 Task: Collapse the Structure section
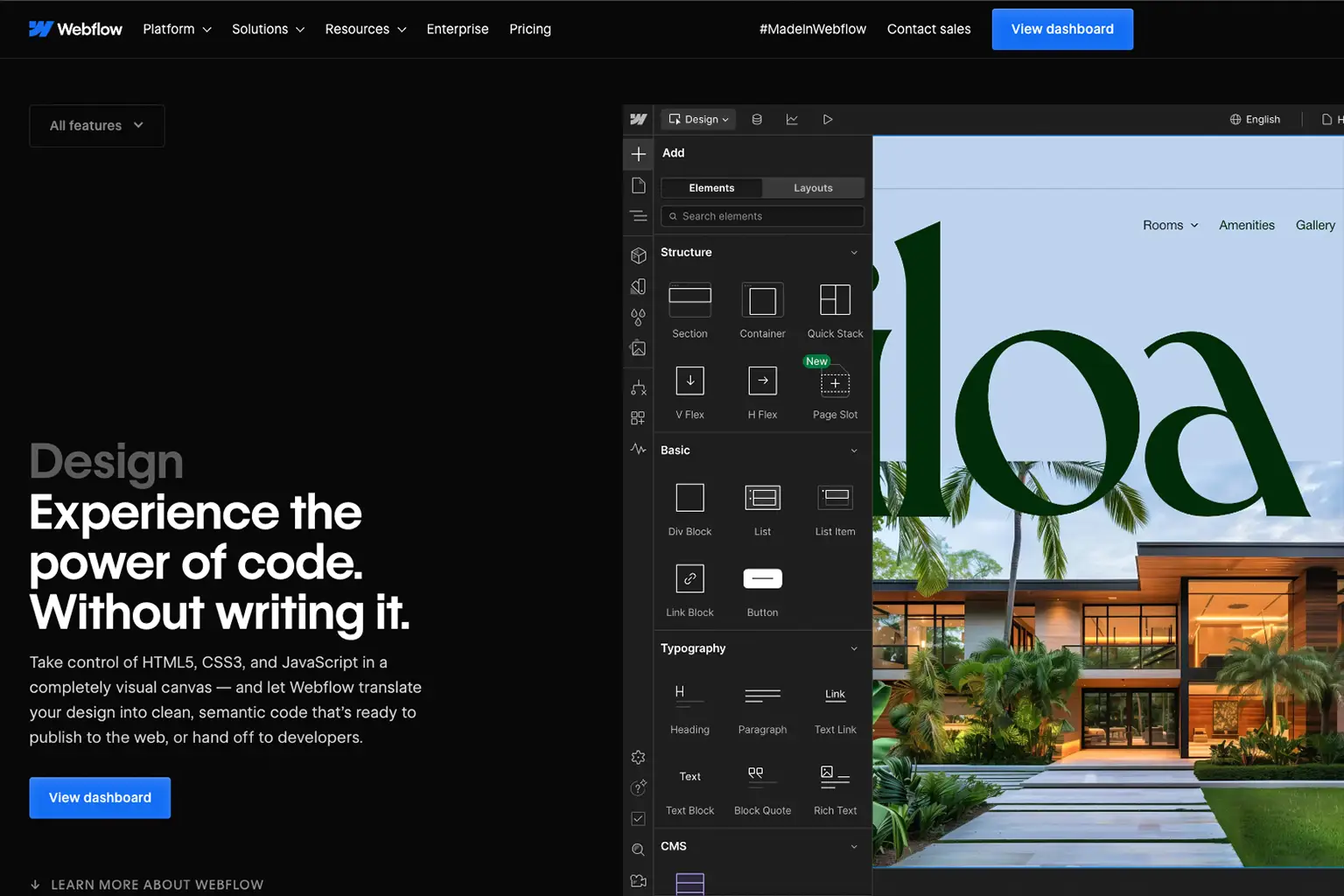(854, 253)
